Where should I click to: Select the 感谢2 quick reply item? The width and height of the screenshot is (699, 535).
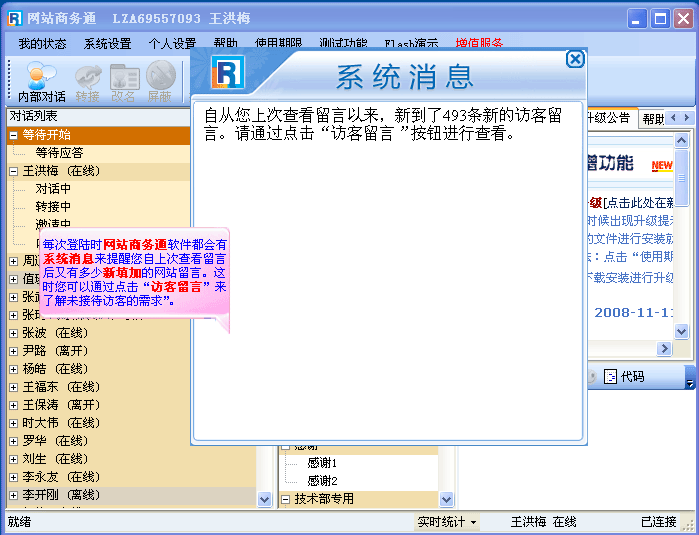pyautogui.click(x=322, y=481)
